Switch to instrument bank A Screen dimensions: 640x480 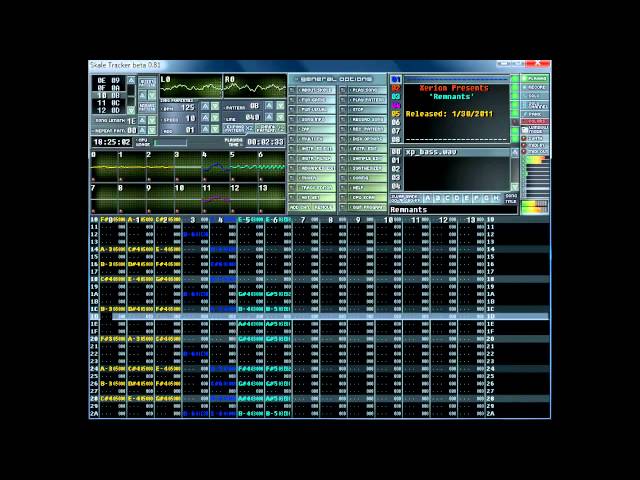[428, 198]
